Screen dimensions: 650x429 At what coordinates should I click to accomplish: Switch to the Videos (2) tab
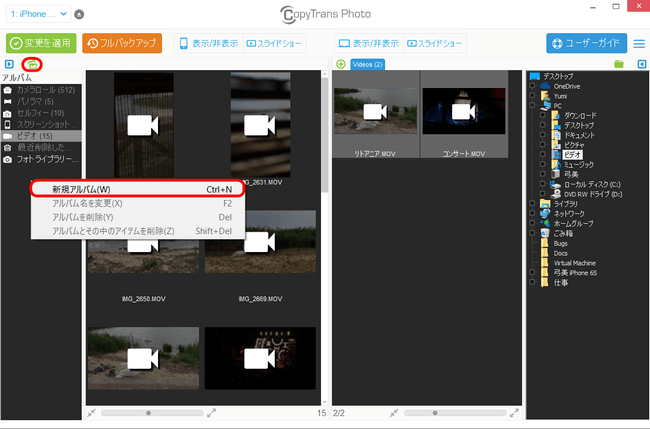coord(367,64)
